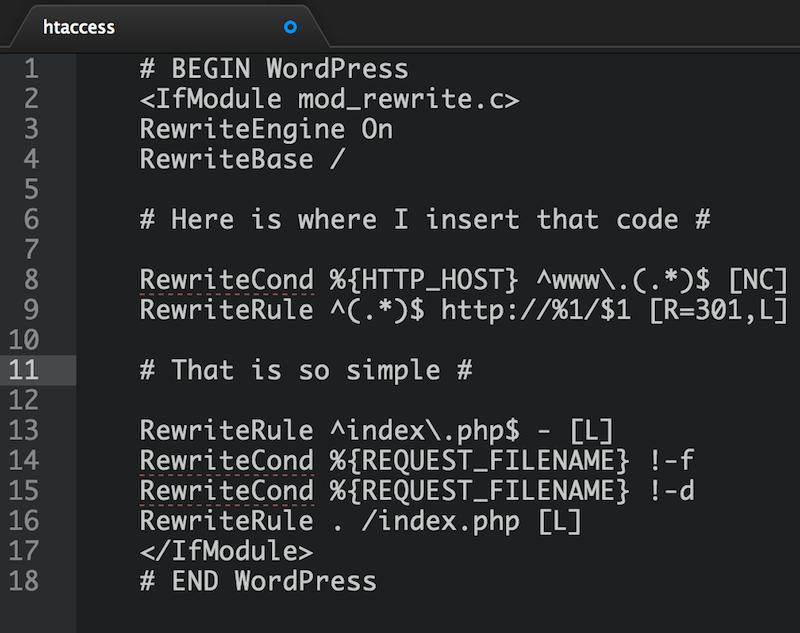The height and width of the screenshot is (633, 800).
Task: Click the 'Here is where I insert' comment
Action: tap(425, 219)
